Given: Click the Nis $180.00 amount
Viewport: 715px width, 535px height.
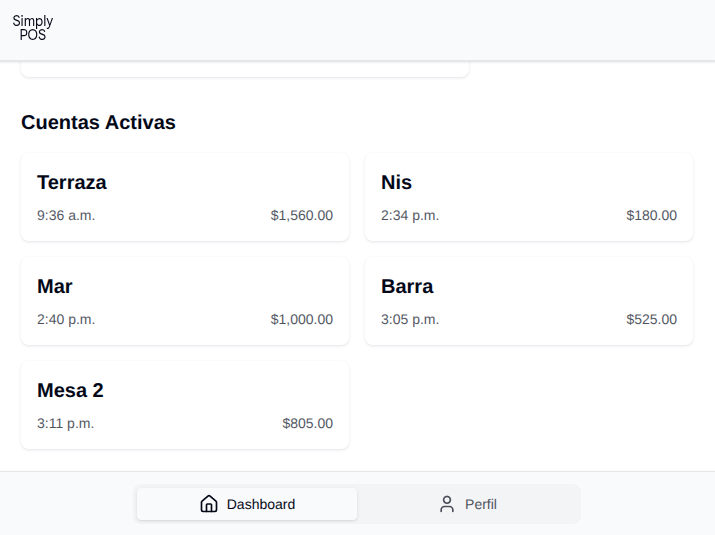Looking at the screenshot, I should 652,215.
